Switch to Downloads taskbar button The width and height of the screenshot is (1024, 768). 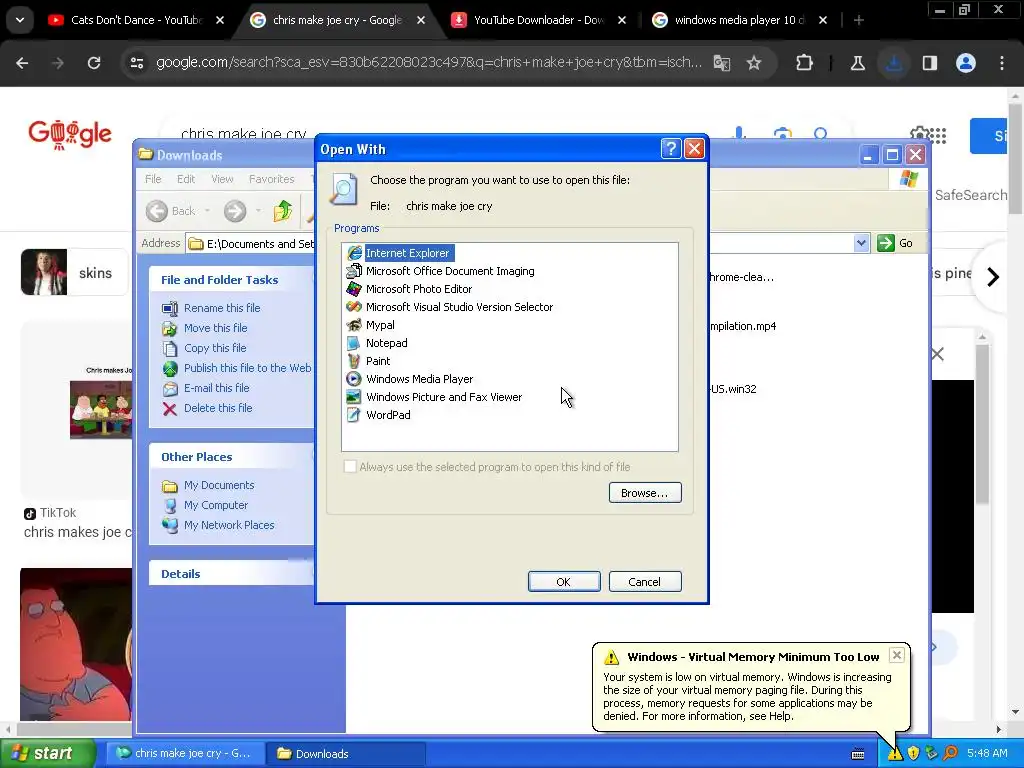point(346,753)
